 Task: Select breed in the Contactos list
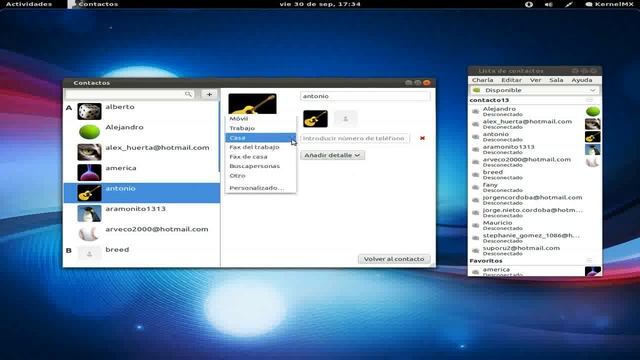[142, 254]
